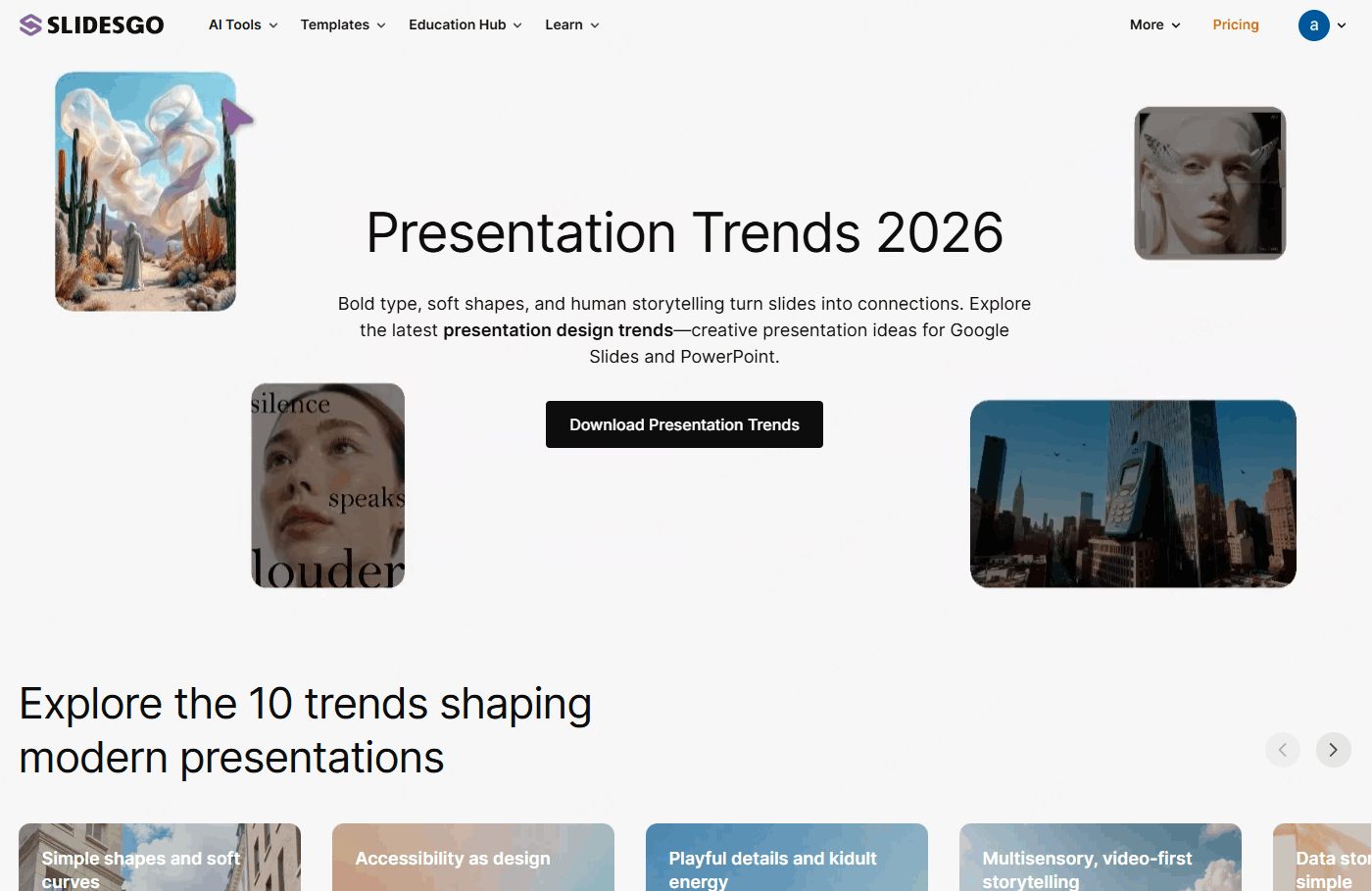Open the silence speaks louder image
1372x891 pixels.
point(328,485)
